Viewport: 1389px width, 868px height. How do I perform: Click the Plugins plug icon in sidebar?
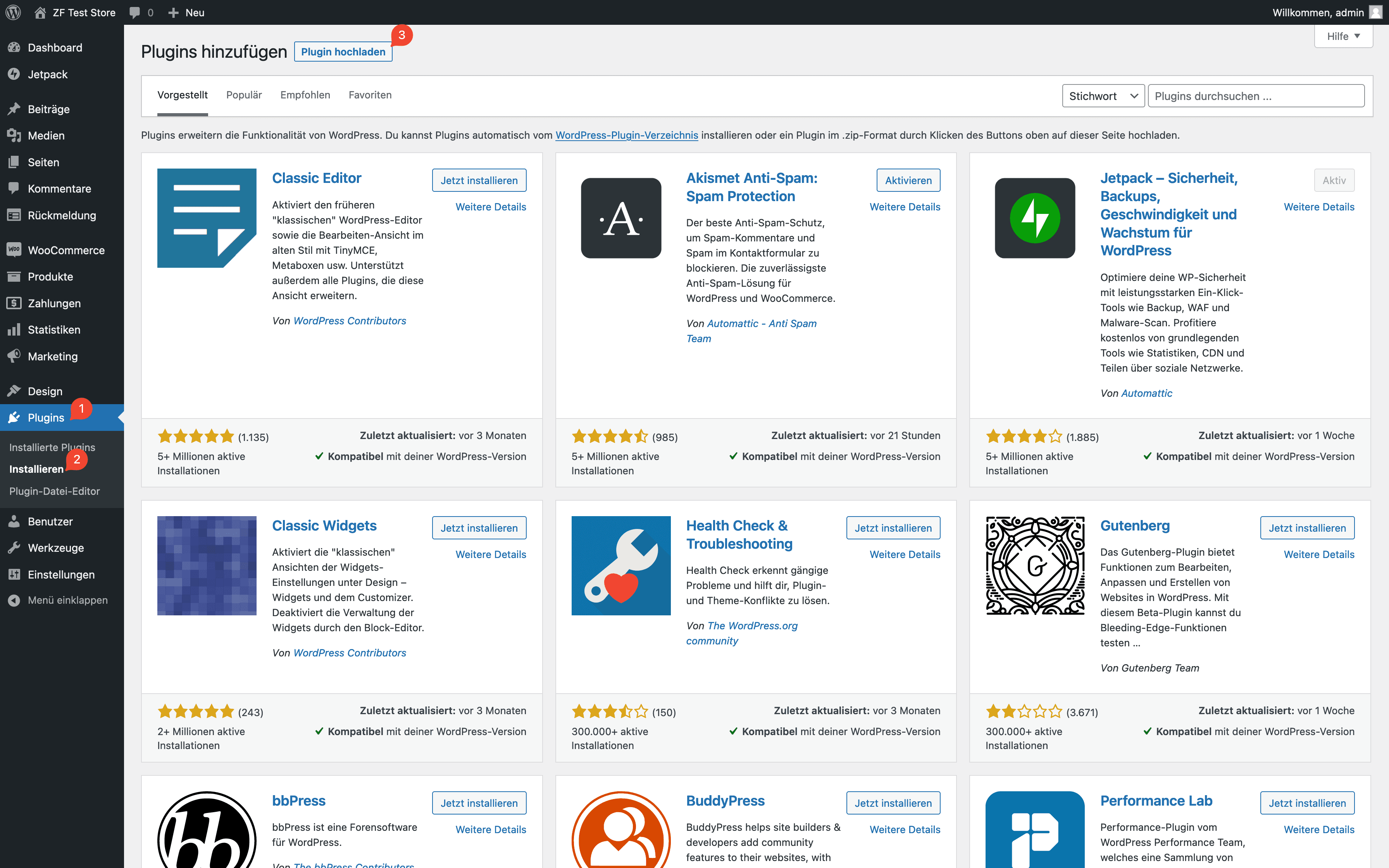click(14, 417)
